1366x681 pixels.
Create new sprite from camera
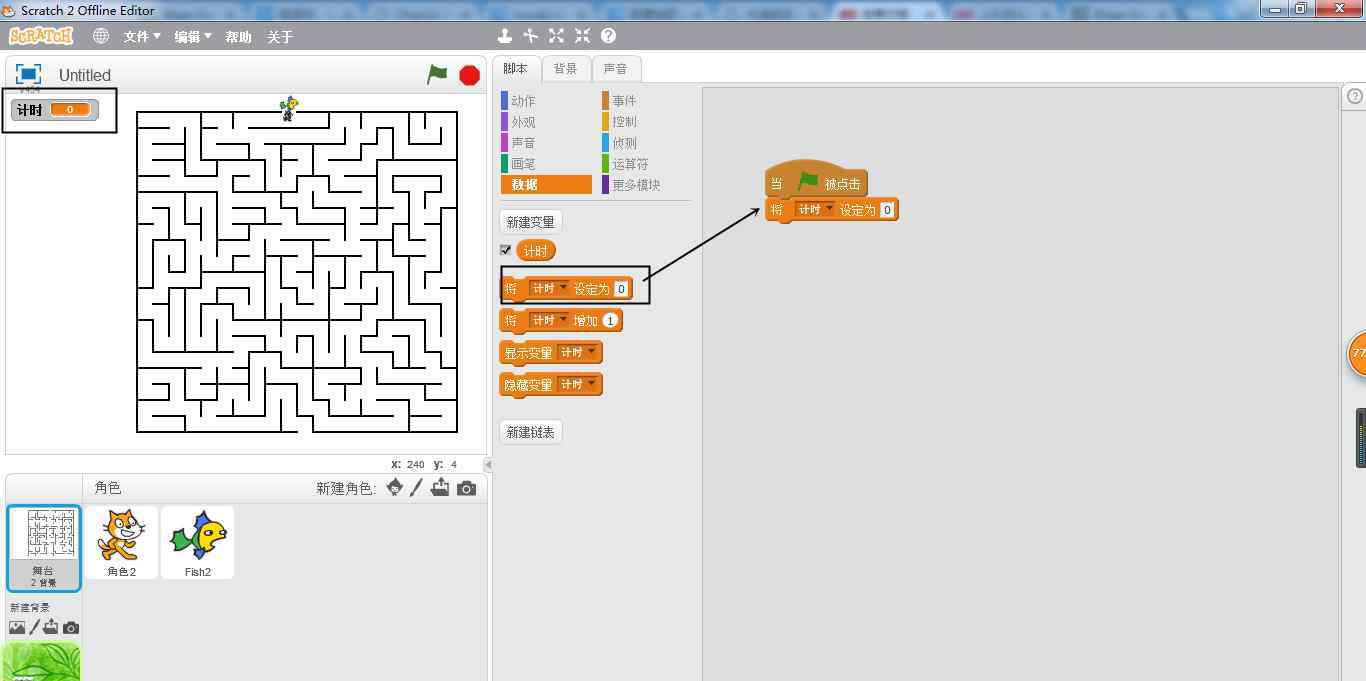coord(466,488)
